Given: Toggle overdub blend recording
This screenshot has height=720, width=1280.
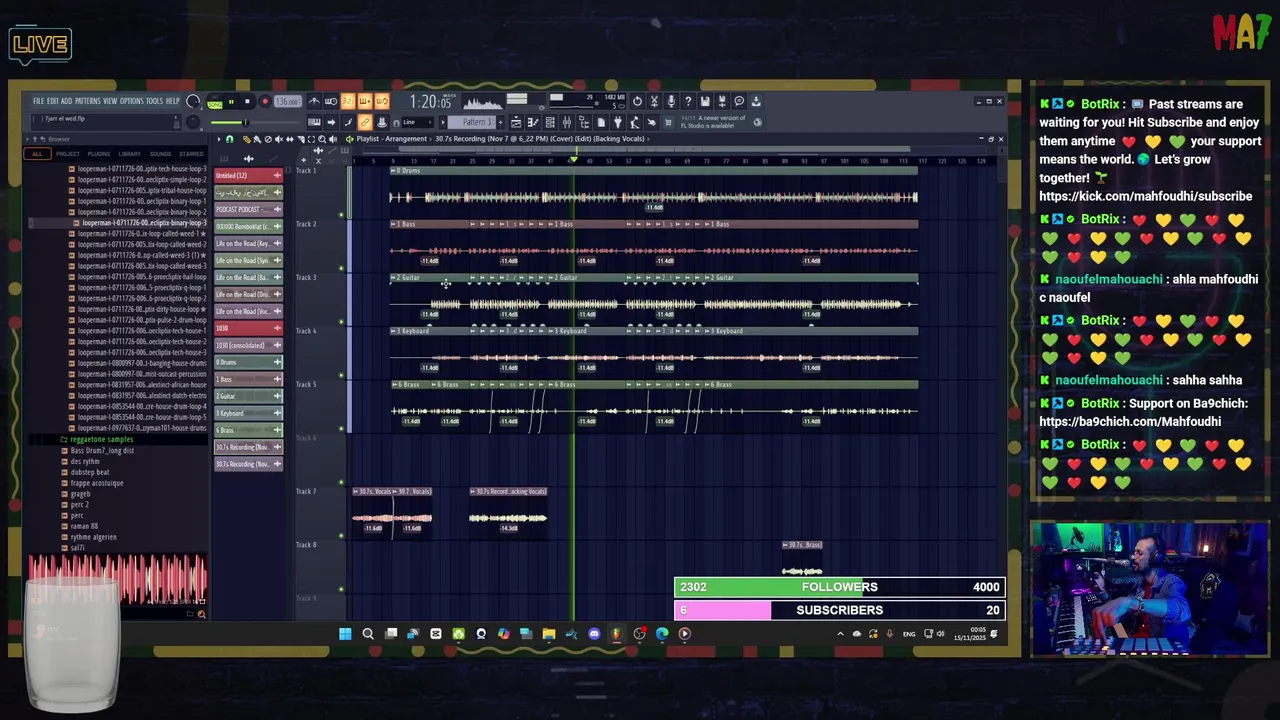Looking at the screenshot, I should point(366,101).
